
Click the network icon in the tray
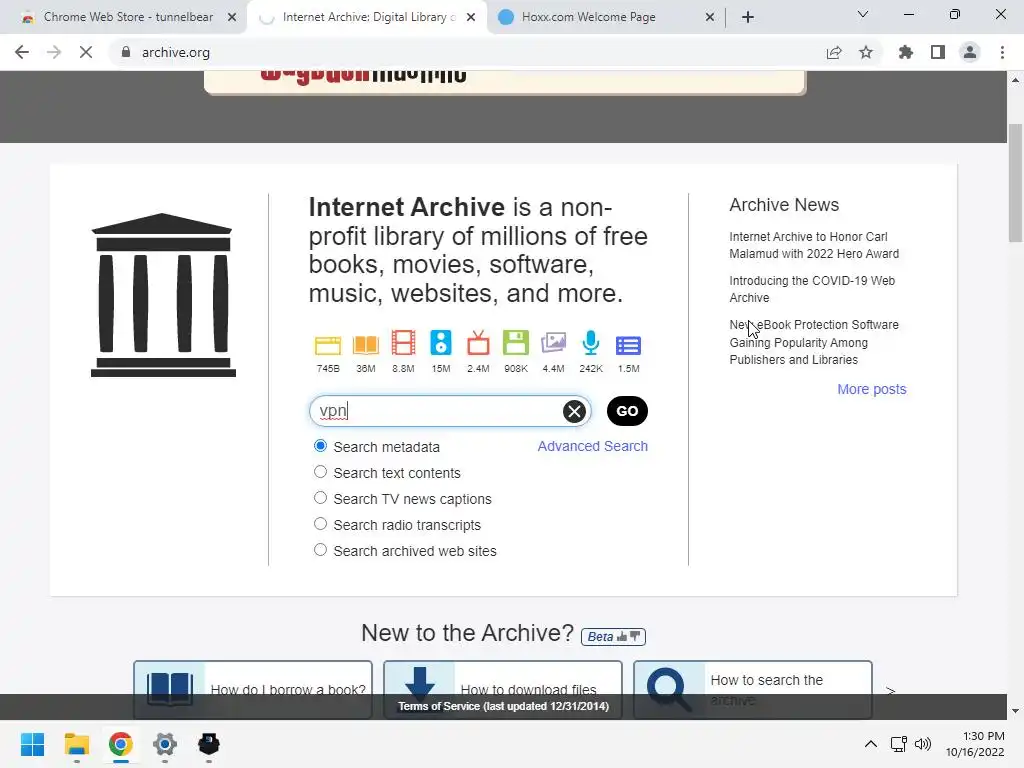pos(899,744)
